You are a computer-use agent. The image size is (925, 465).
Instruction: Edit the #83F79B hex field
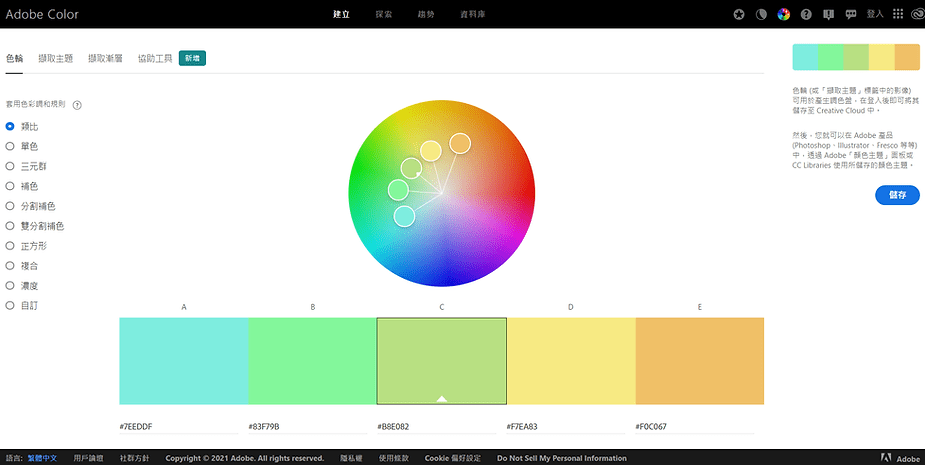click(x=307, y=427)
